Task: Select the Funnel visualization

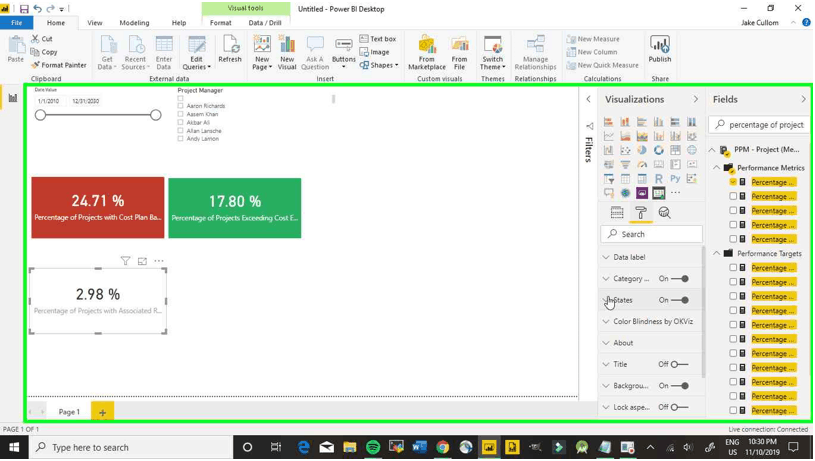Action: 625,165
